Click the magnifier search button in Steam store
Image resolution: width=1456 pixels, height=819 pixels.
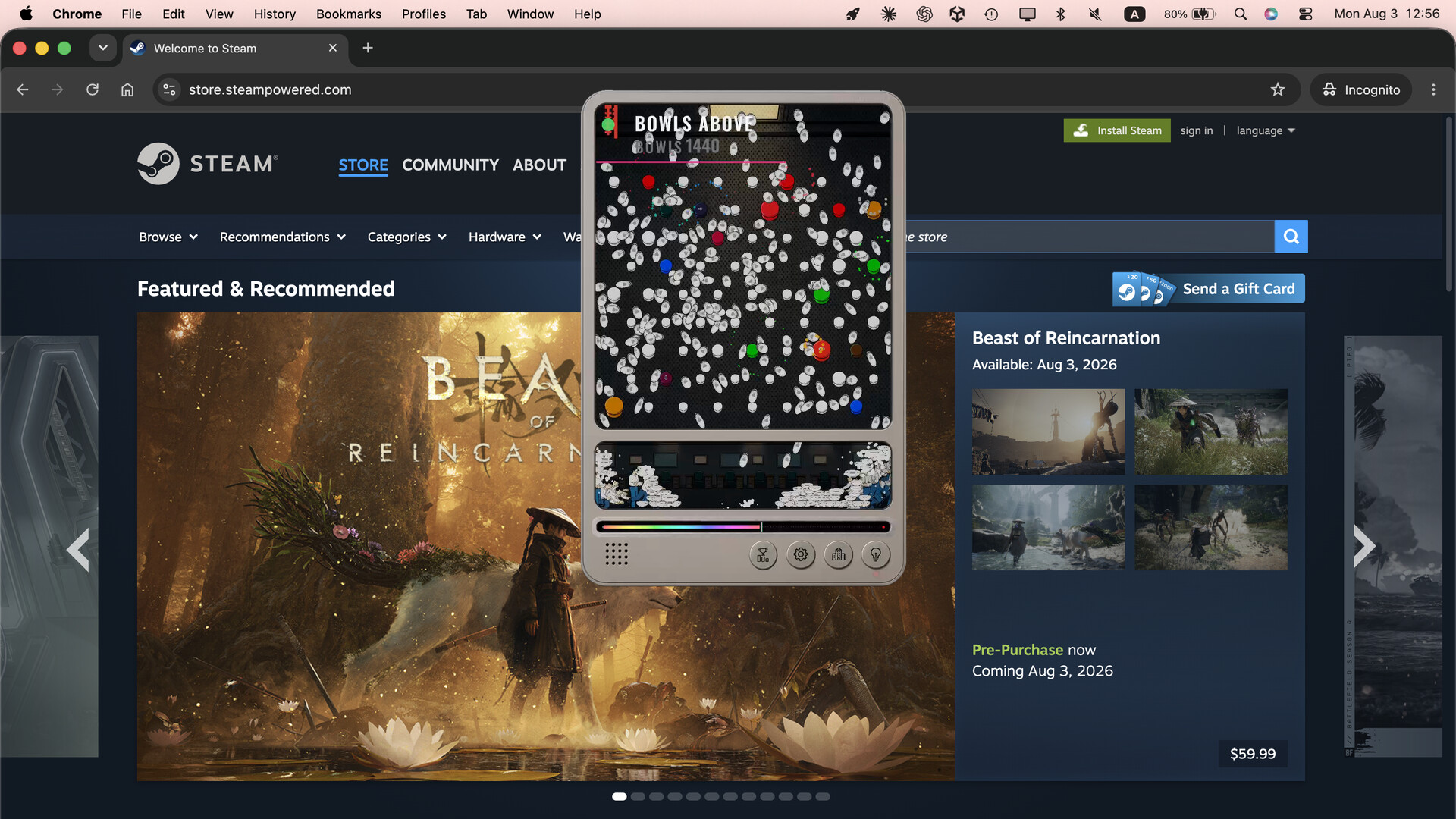1291,237
